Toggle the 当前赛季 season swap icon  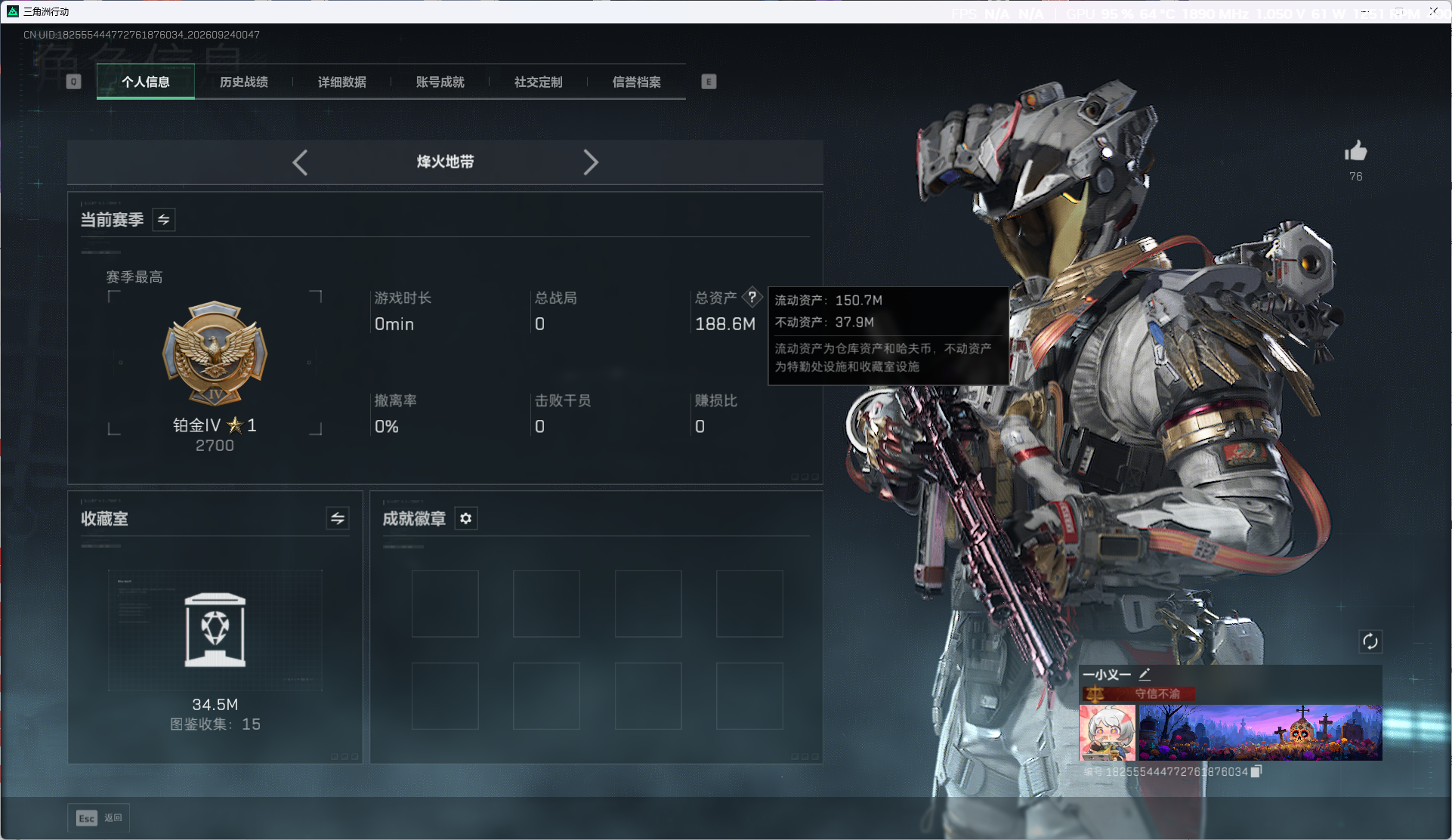[x=164, y=220]
